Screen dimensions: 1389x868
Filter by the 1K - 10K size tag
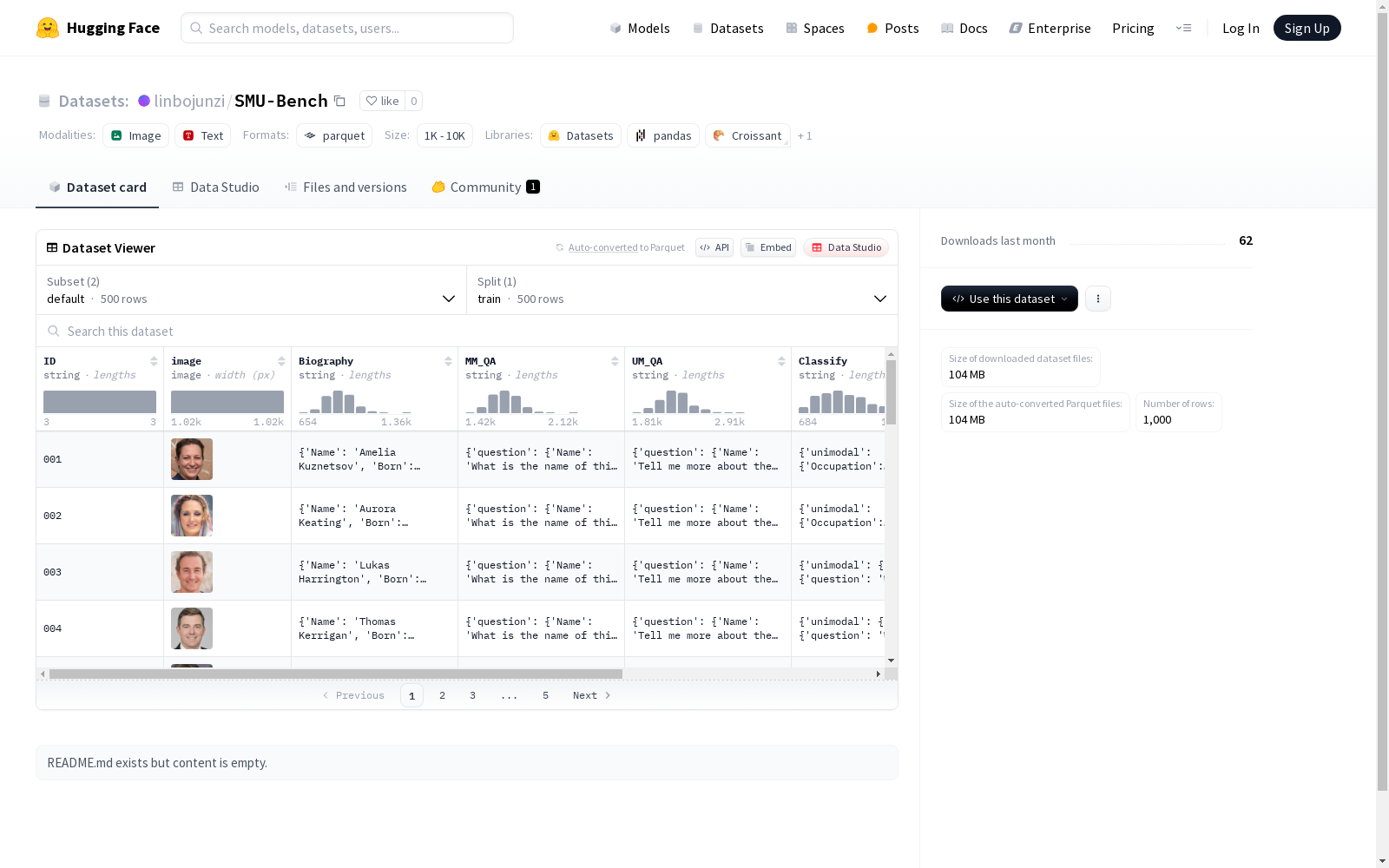444,135
